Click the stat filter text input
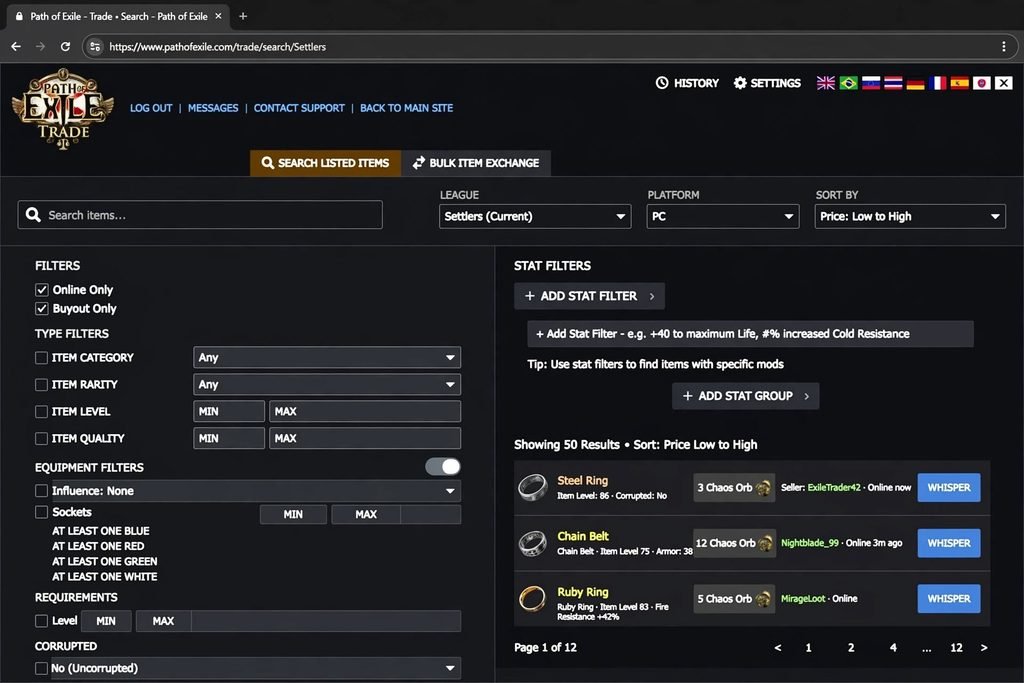 pyautogui.click(x=750, y=334)
